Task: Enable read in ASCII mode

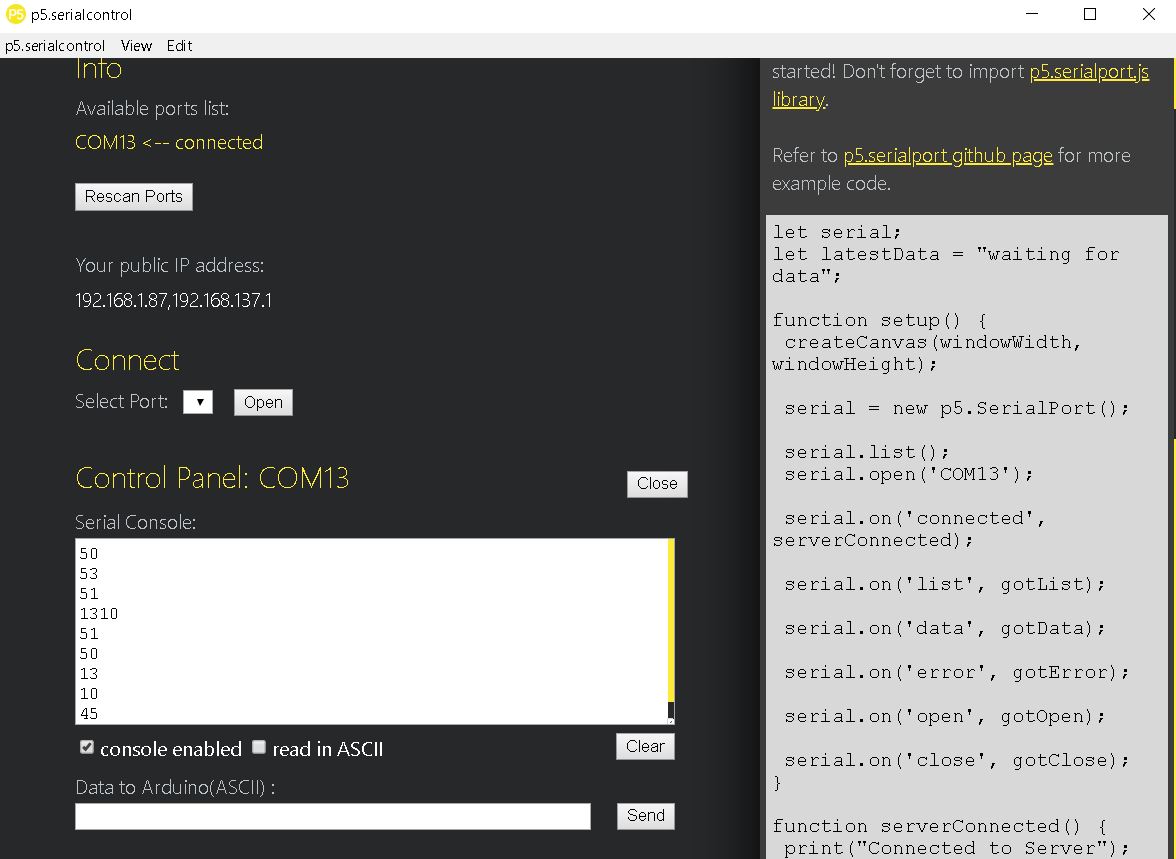Action: [x=259, y=746]
